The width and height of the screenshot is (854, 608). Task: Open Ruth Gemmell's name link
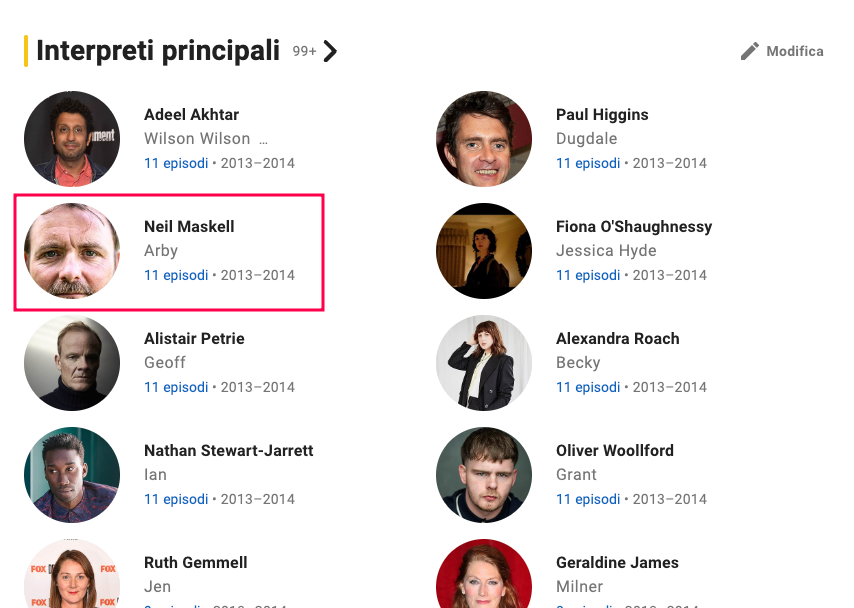[195, 563]
